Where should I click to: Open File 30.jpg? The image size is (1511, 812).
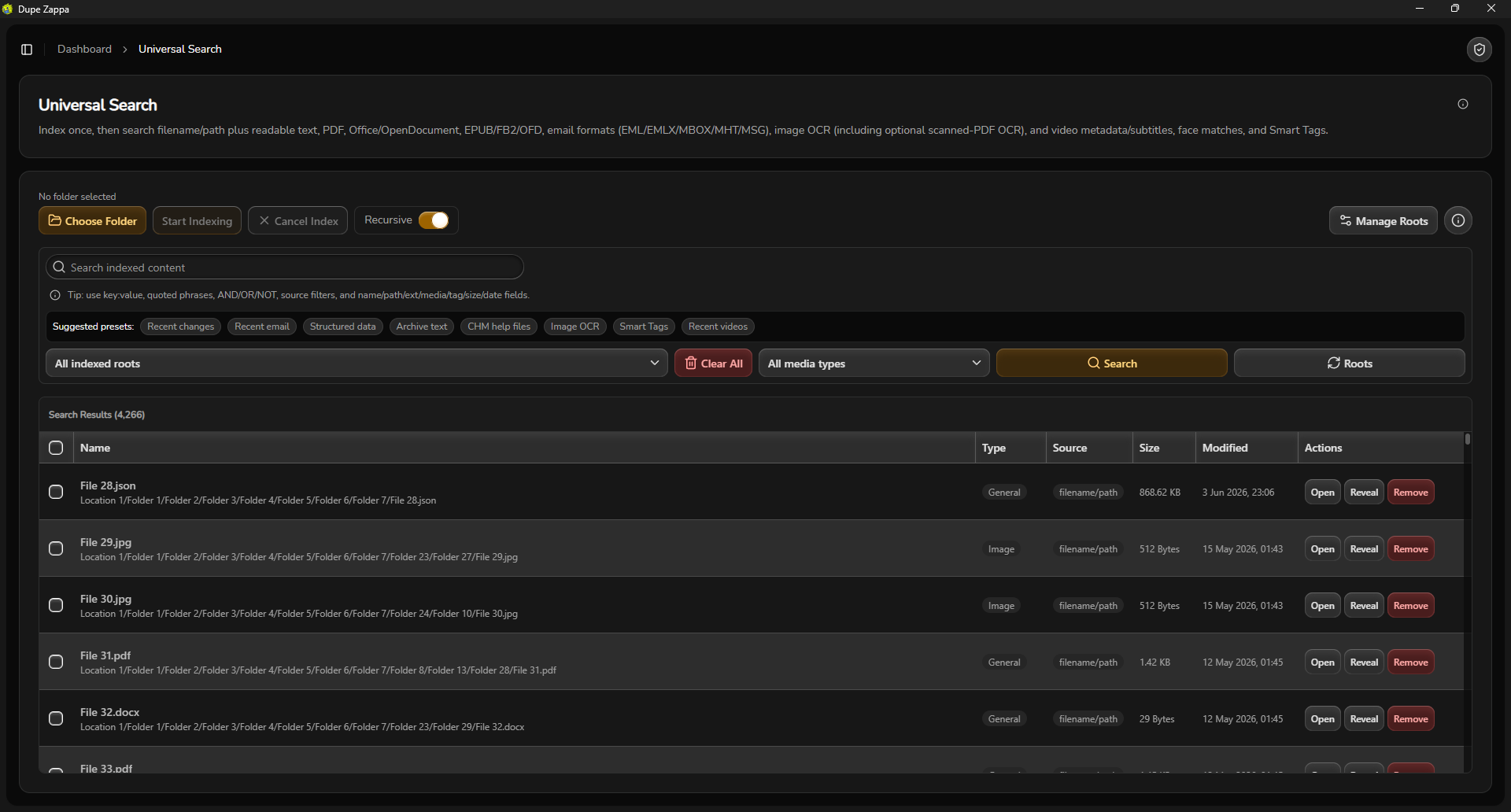pos(1323,606)
